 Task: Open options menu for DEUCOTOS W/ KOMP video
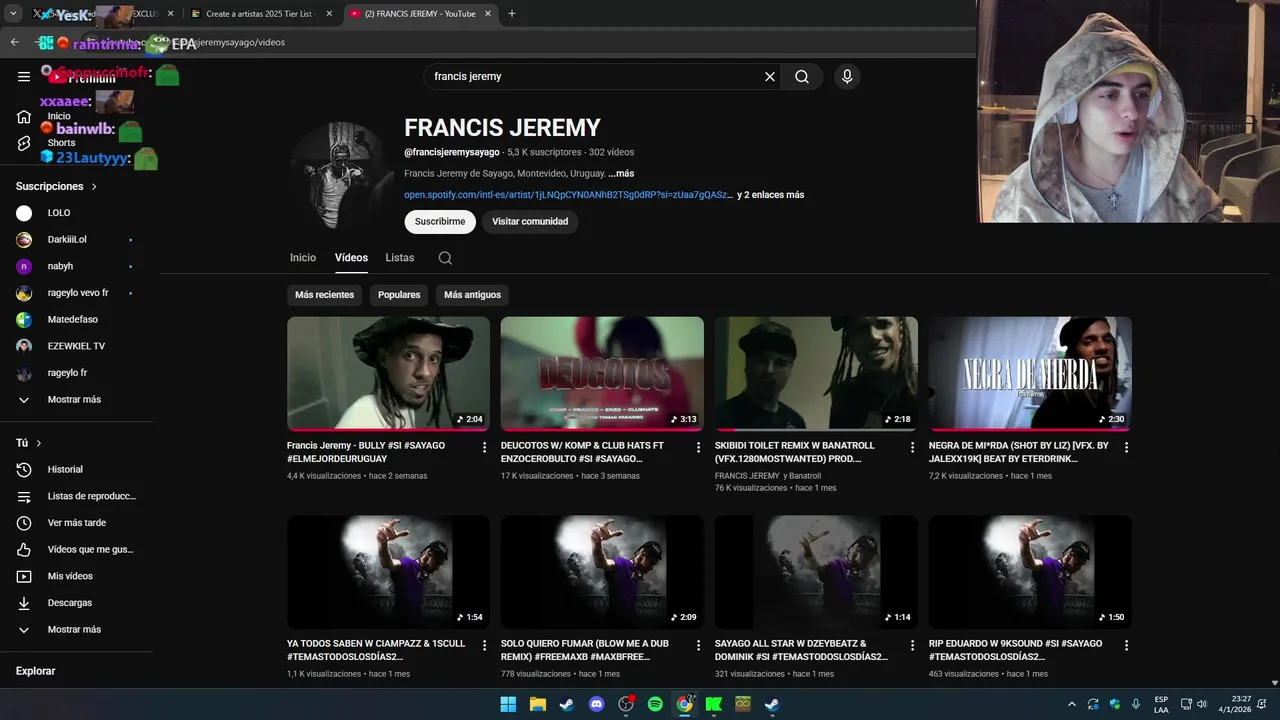coord(699,447)
